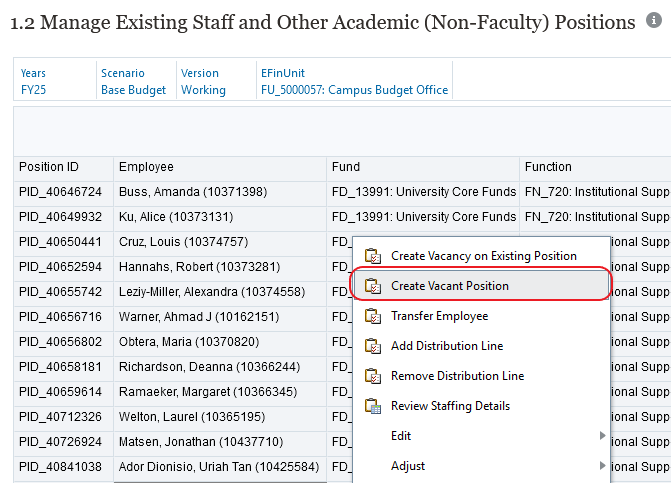Click the Add Distribution Line icon
The image size is (671, 483).
pyautogui.click(x=373, y=346)
